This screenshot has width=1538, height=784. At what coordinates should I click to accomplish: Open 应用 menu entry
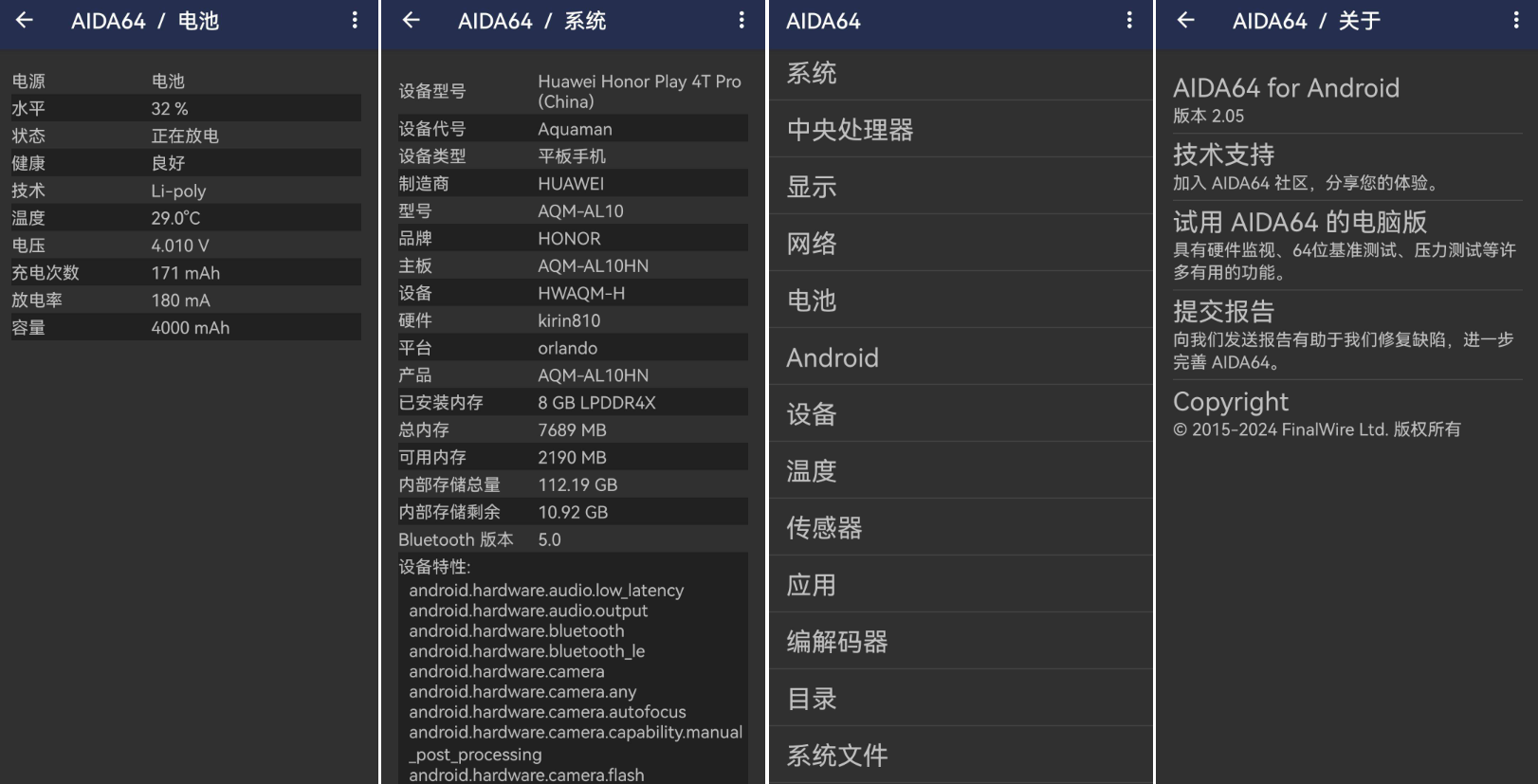click(961, 584)
